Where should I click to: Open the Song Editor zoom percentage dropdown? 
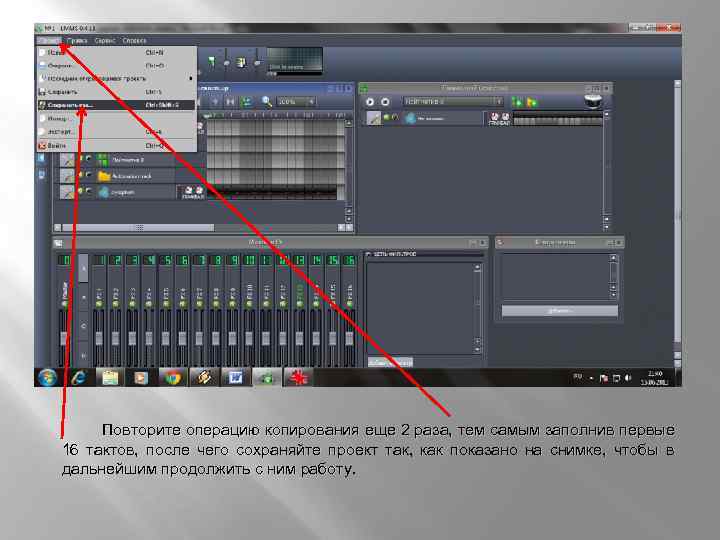pos(296,101)
